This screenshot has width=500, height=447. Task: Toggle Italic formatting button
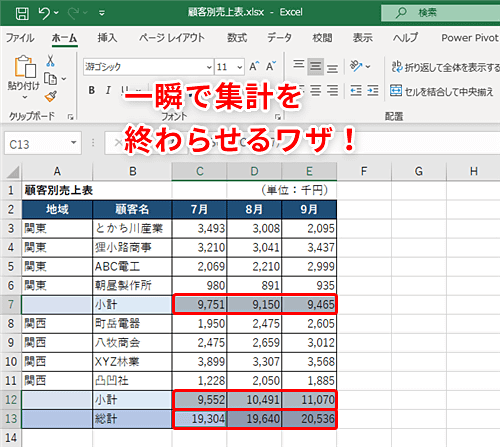point(108,90)
